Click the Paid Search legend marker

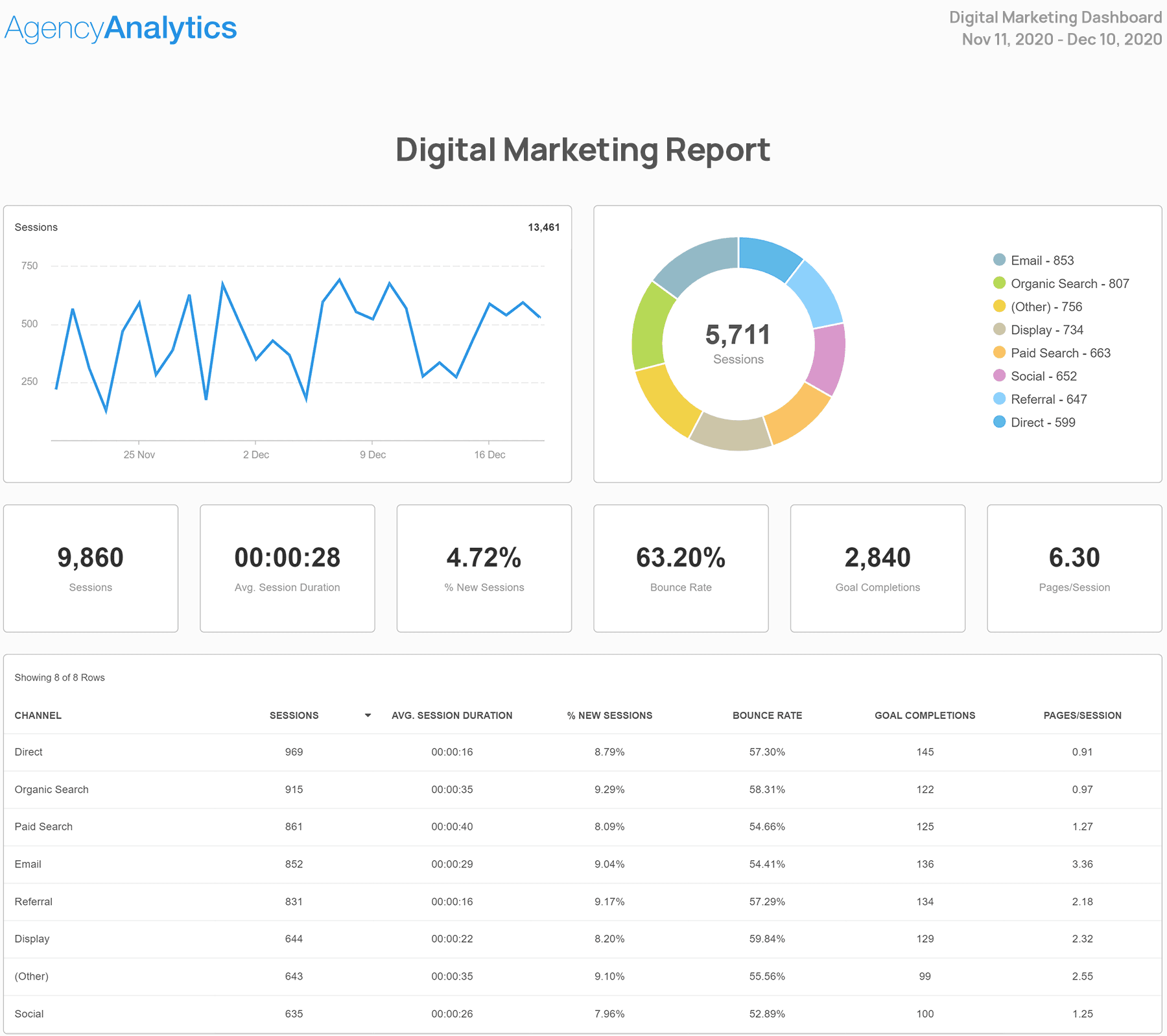point(998,353)
